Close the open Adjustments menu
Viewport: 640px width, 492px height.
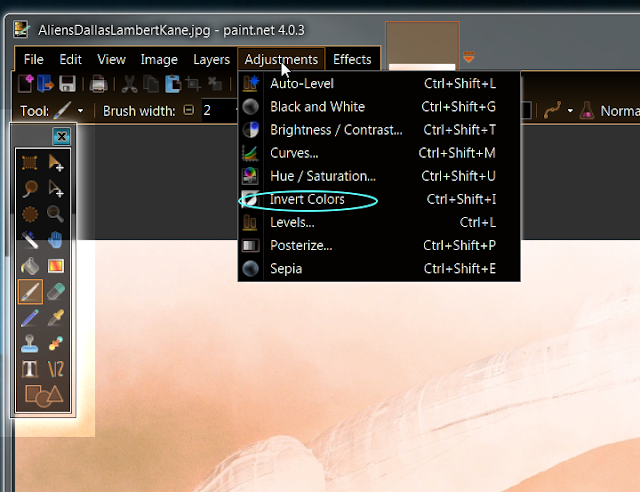coord(281,60)
